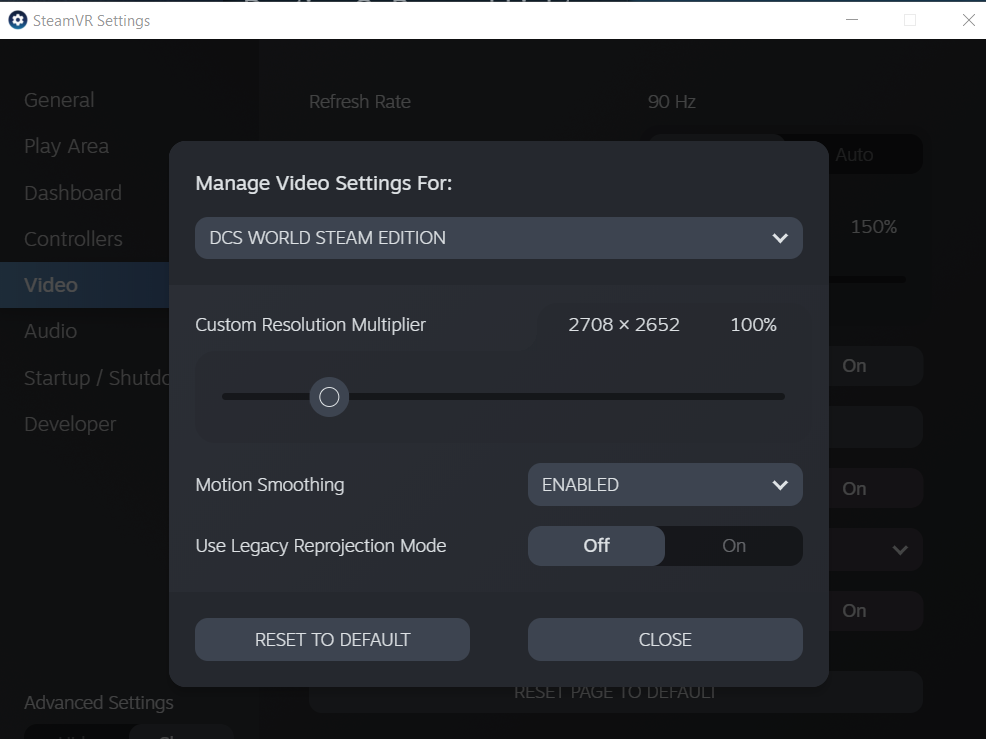986x739 pixels.
Task: Click the Motion Smoothing label
Action: [x=270, y=485]
